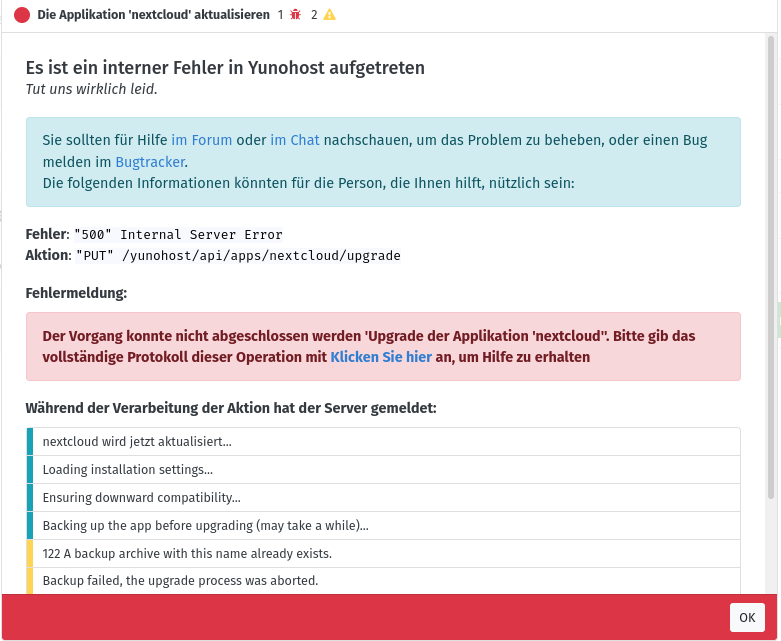The width and height of the screenshot is (781, 641).
Task: Follow the "Bugtracker" link
Action: [150, 161]
